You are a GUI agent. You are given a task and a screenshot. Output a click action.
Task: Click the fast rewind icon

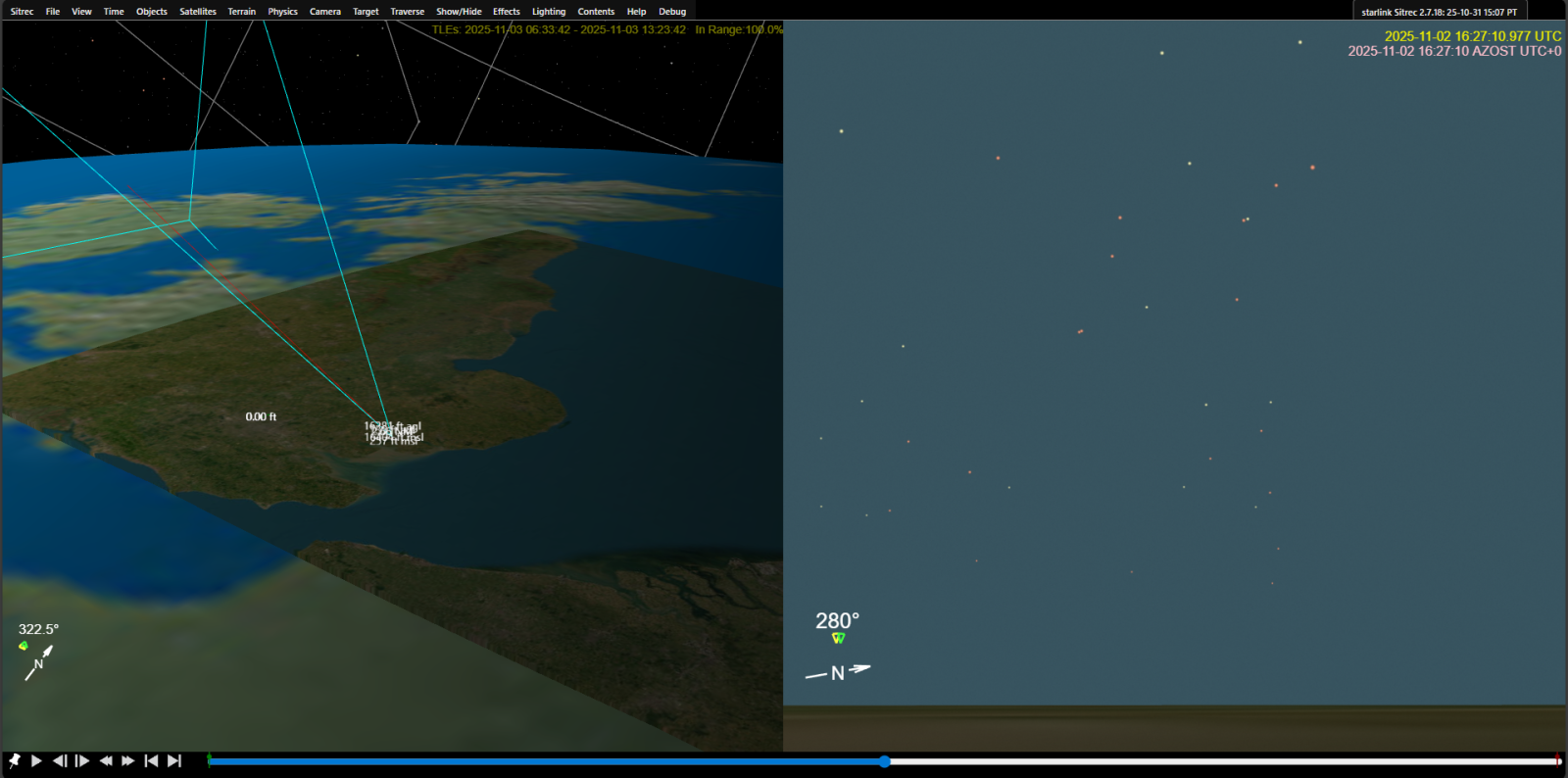click(x=106, y=760)
